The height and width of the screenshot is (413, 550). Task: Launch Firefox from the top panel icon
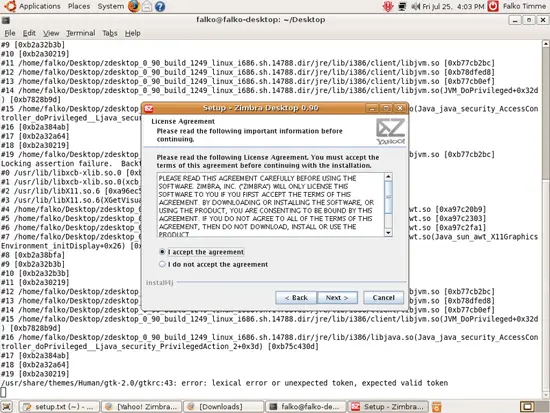(134, 6)
